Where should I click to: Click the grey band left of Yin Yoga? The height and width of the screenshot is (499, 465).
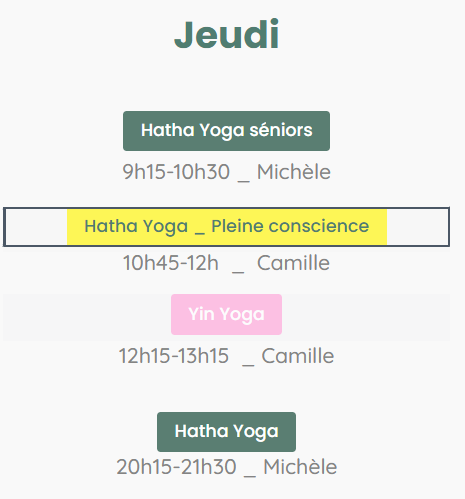coord(87,317)
